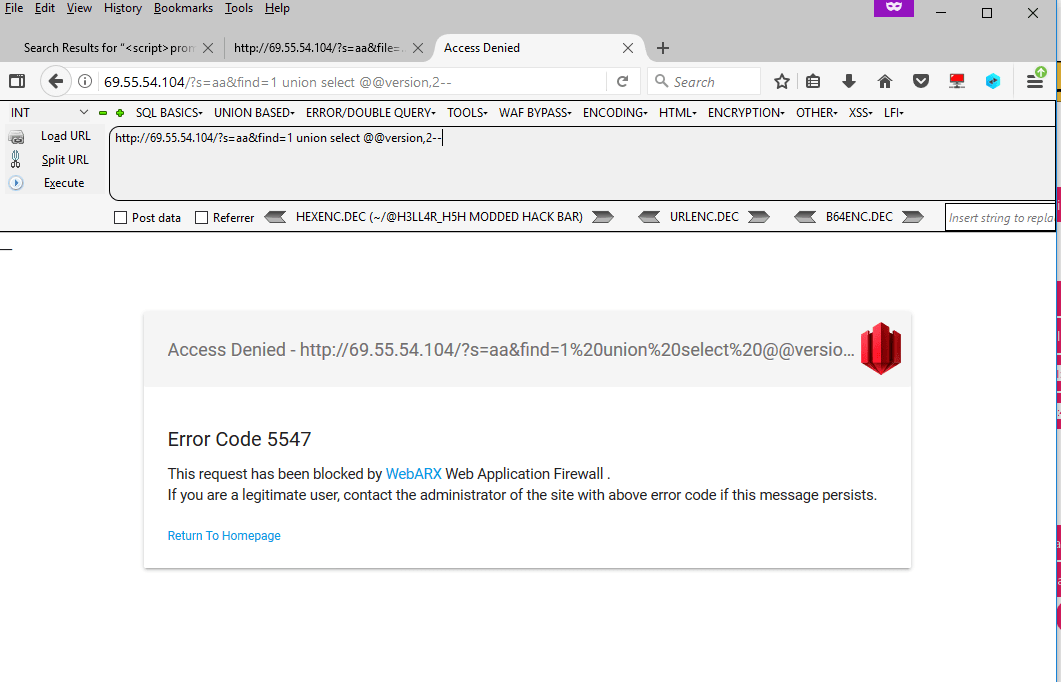Screen dimensions: 1061x682
Task: Expand the ENCODING menu
Action: point(615,113)
